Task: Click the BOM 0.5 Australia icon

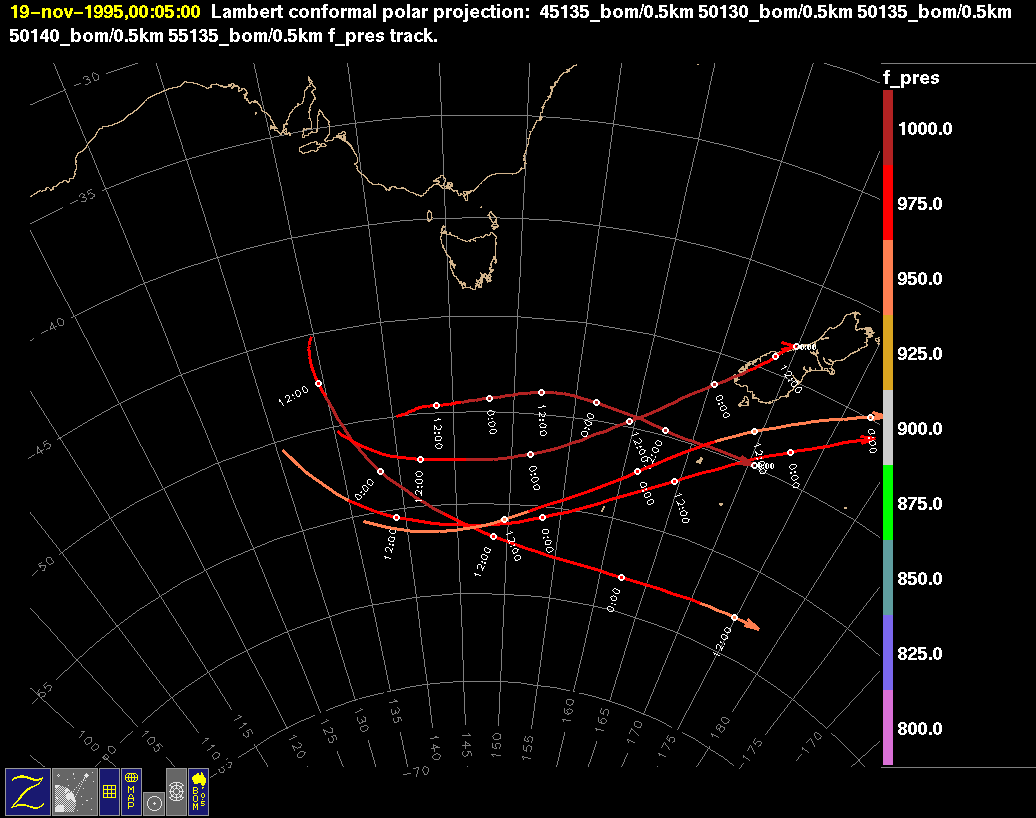Action: click(198, 791)
